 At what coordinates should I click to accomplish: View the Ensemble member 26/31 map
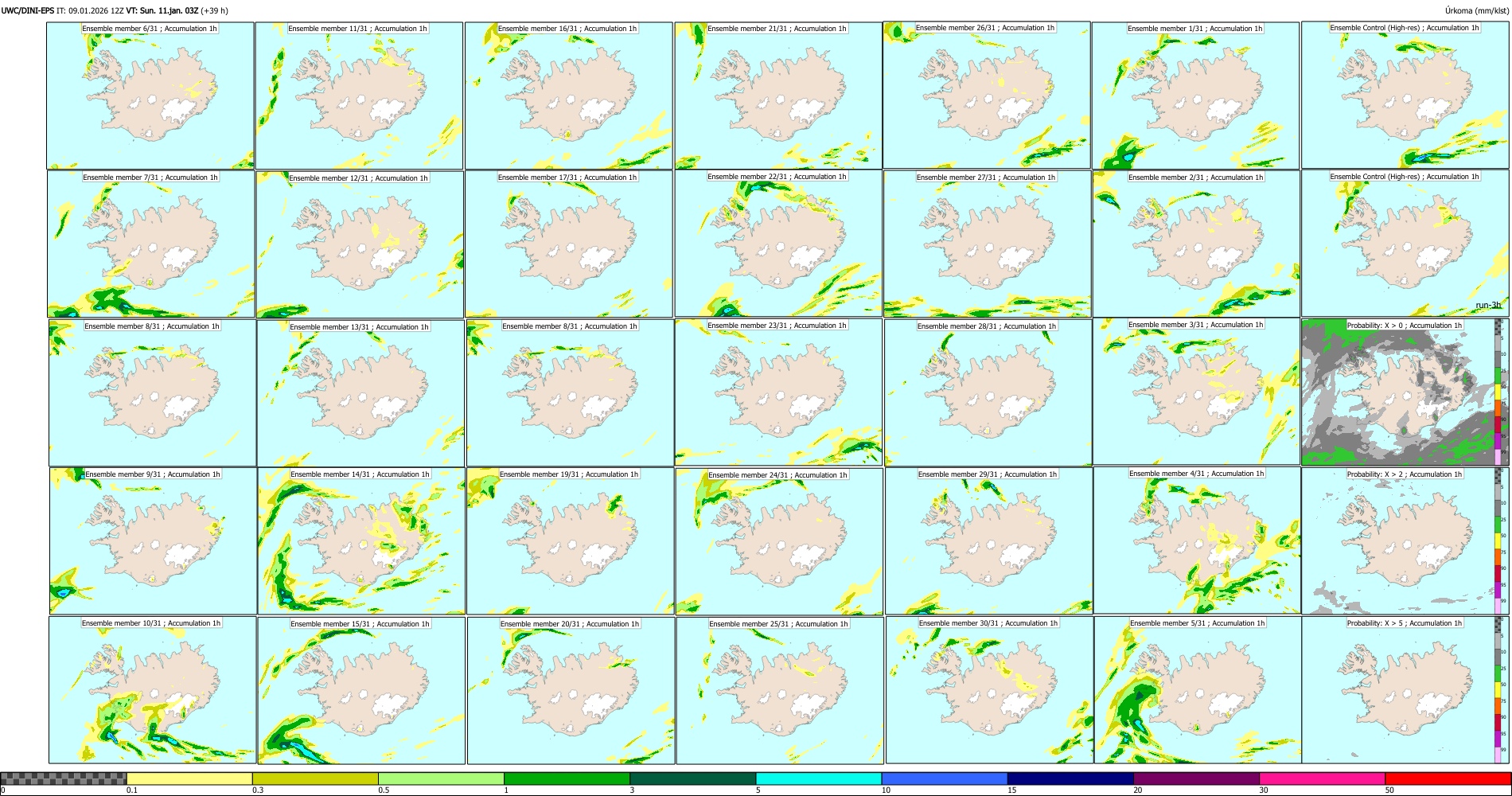pyautogui.click(x=987, y=95)
